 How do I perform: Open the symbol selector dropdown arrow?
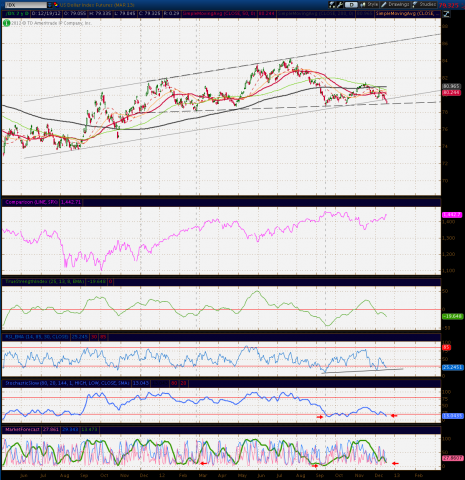(50, 5)
